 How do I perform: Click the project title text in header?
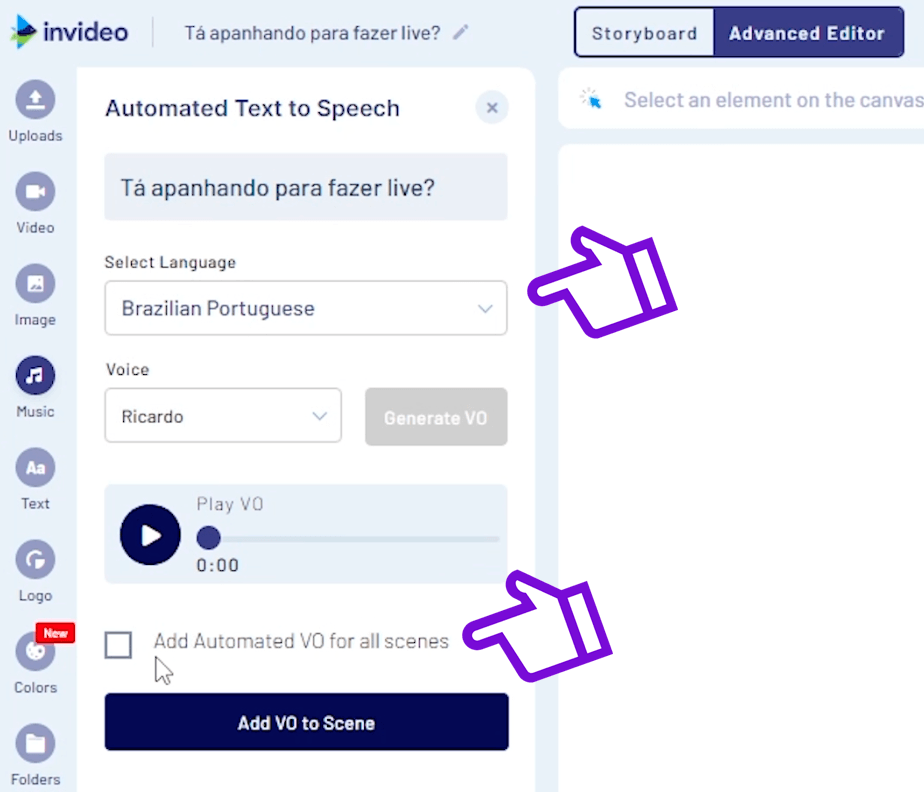[312, 33]
